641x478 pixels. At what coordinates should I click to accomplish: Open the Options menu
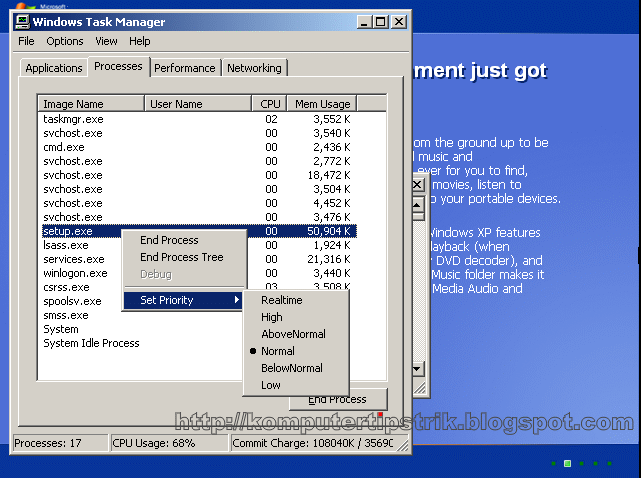(65, 41)
